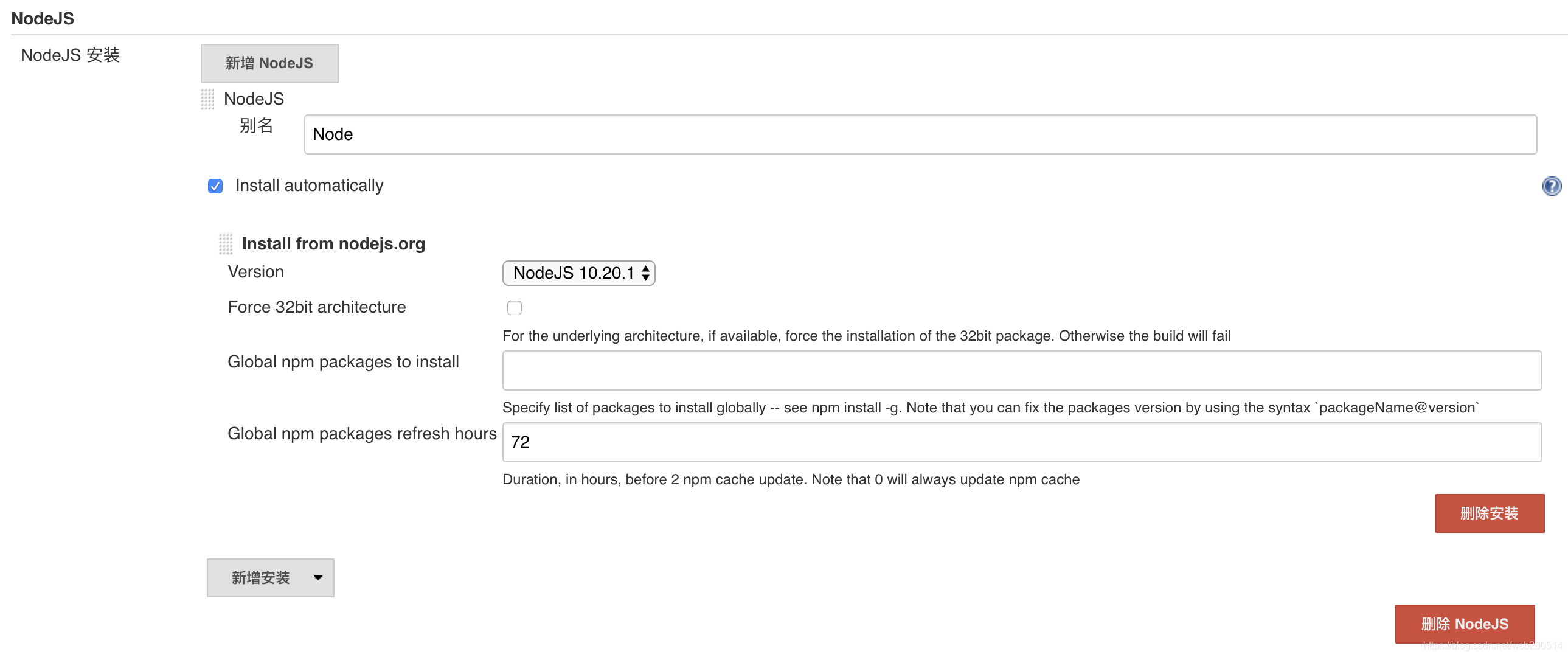Viewport: 1568px width, 657px height.
Task: Enable Force 32bit architecture checkbox
Action: (x=515, y=307)
